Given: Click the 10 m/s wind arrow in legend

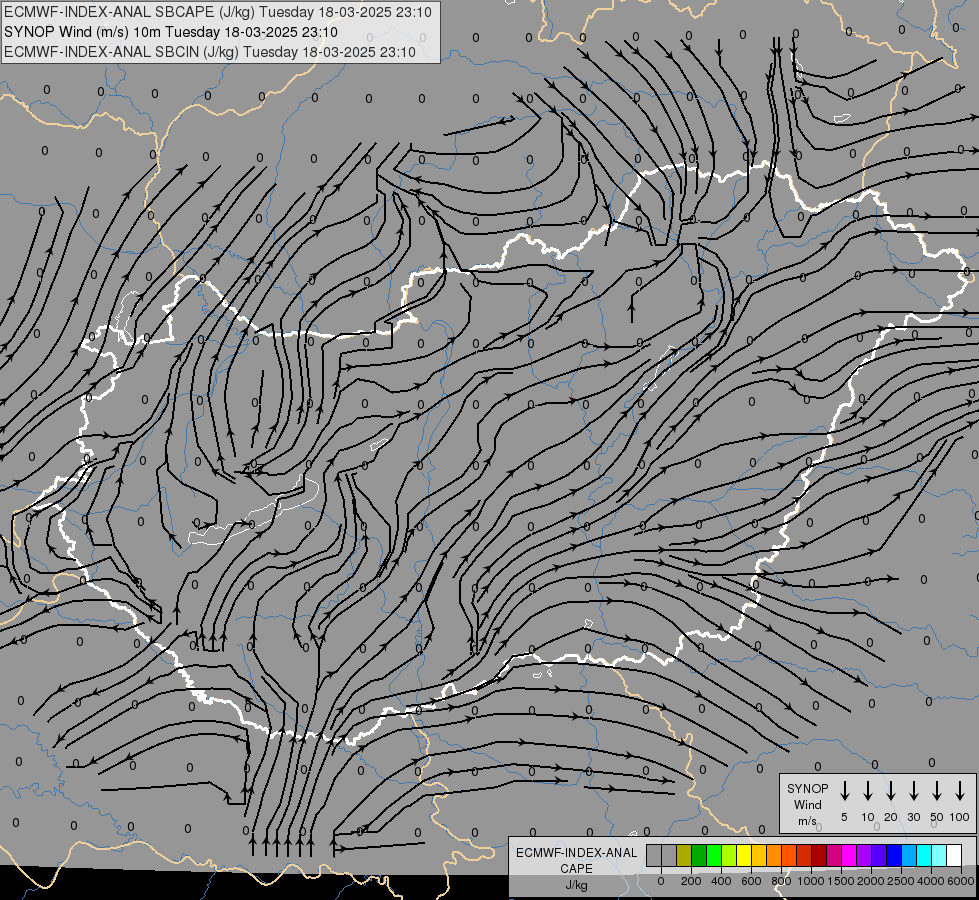Looking at the screenshot, I should [x=867, y=791].
